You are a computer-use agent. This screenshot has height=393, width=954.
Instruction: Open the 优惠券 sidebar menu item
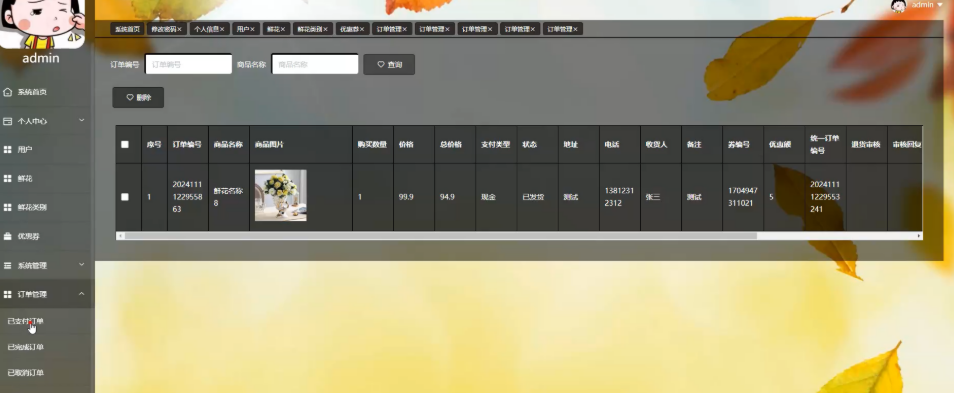click(47, 236)
